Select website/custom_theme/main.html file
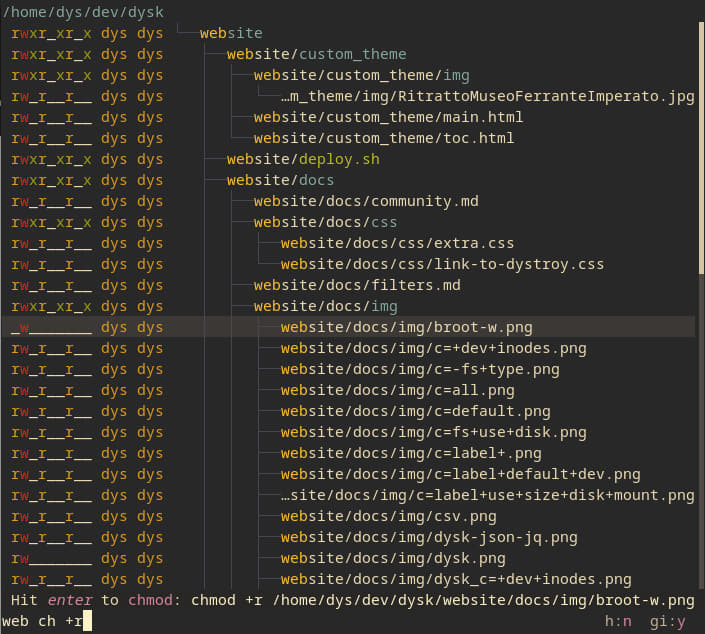This screenshot has height=634, width=705. (388, 117)
